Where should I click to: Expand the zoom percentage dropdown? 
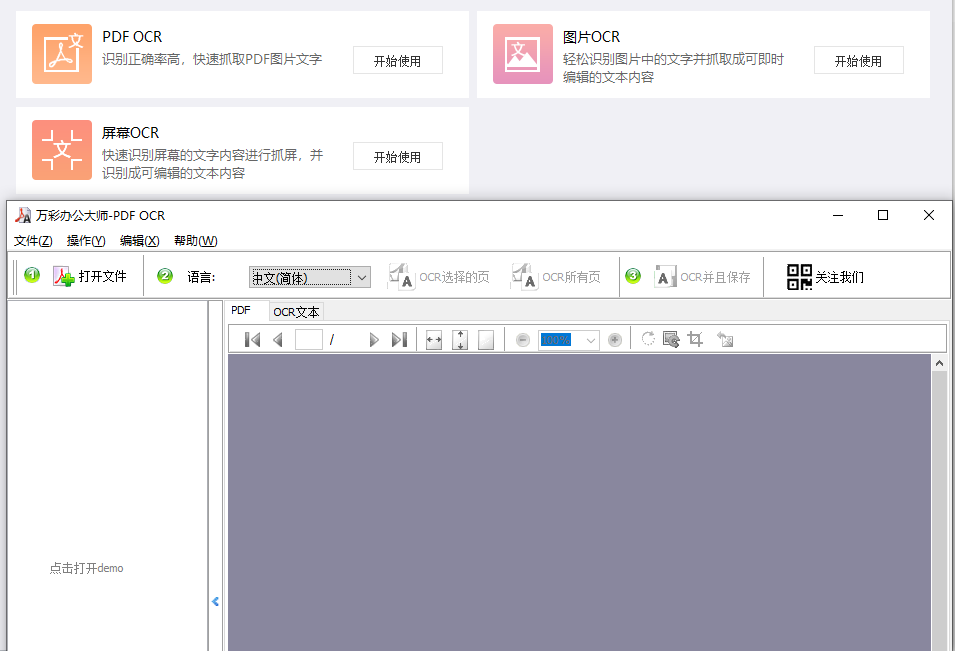pyautogui.click(x=590, y=339)
